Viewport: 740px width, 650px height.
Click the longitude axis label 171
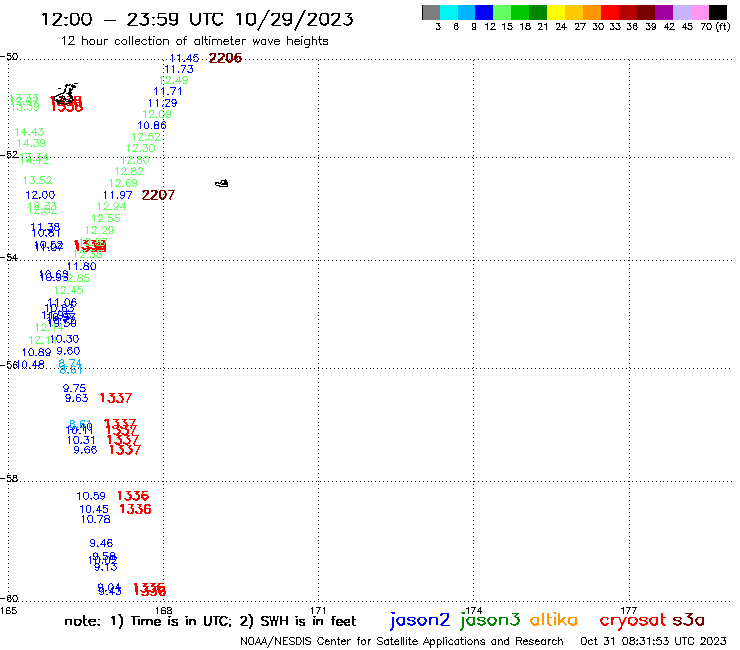[319, 610]
